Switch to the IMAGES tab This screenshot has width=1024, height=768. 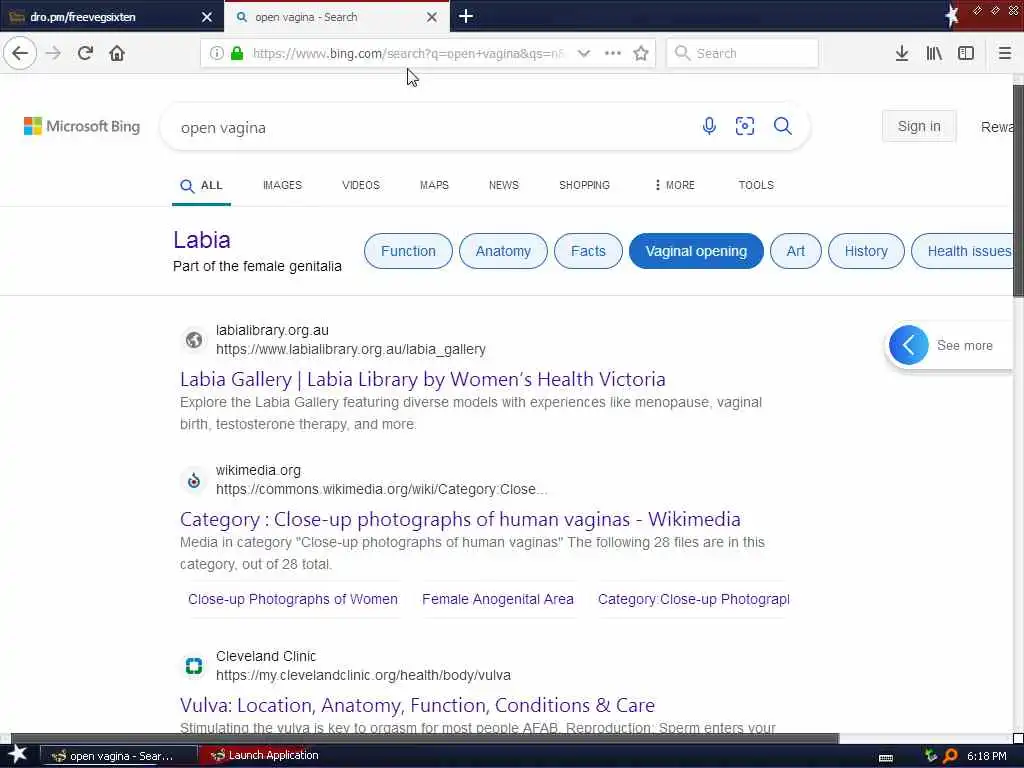pyautogui.click(x=282, y=185)
